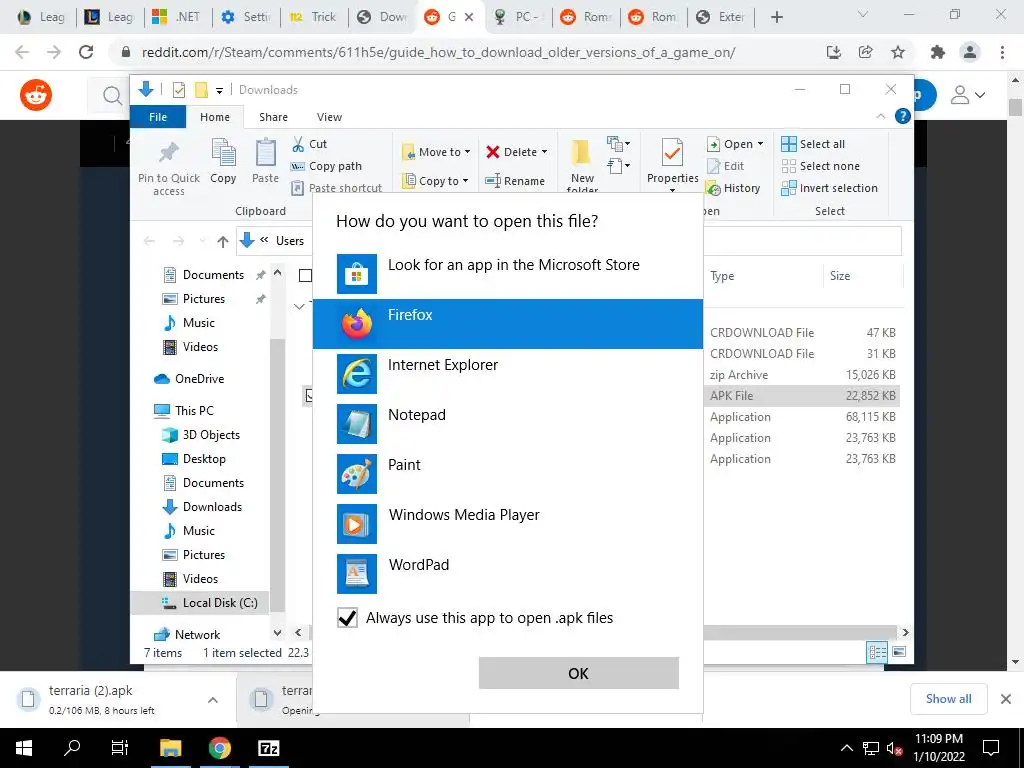
Task: Click Select none in ribbon
Action: 820,166
